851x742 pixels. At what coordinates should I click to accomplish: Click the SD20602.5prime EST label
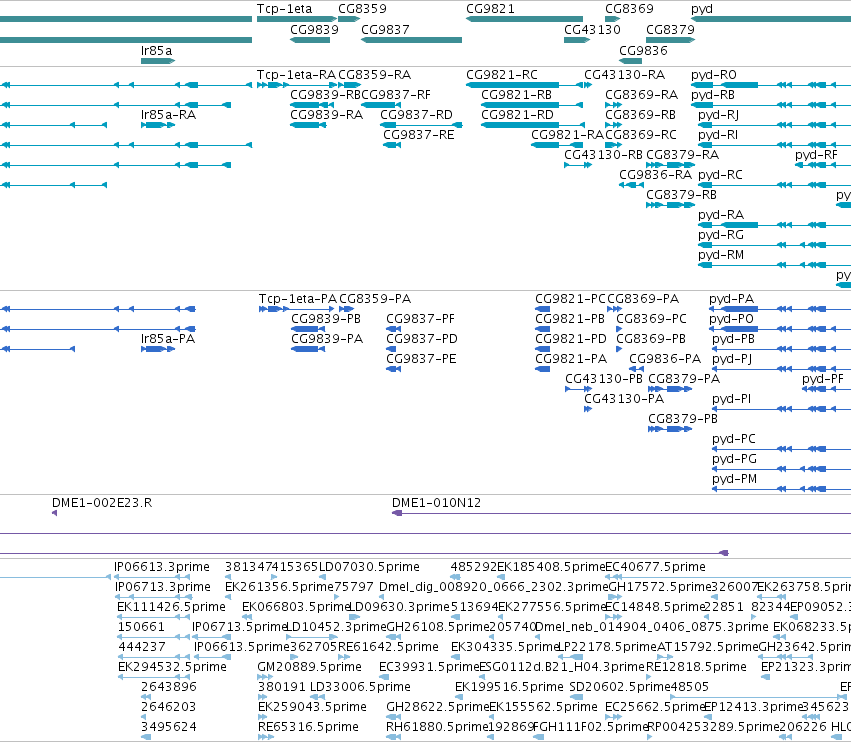pos(621,687)
